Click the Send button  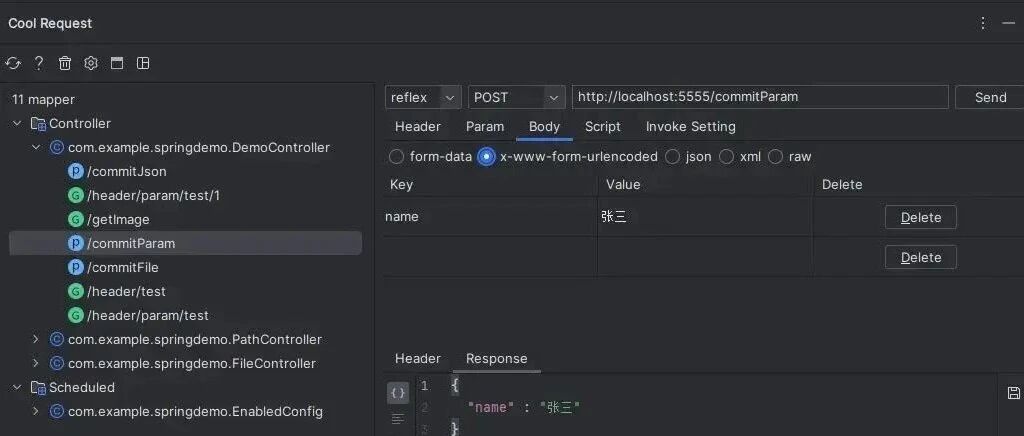(990, 97)
